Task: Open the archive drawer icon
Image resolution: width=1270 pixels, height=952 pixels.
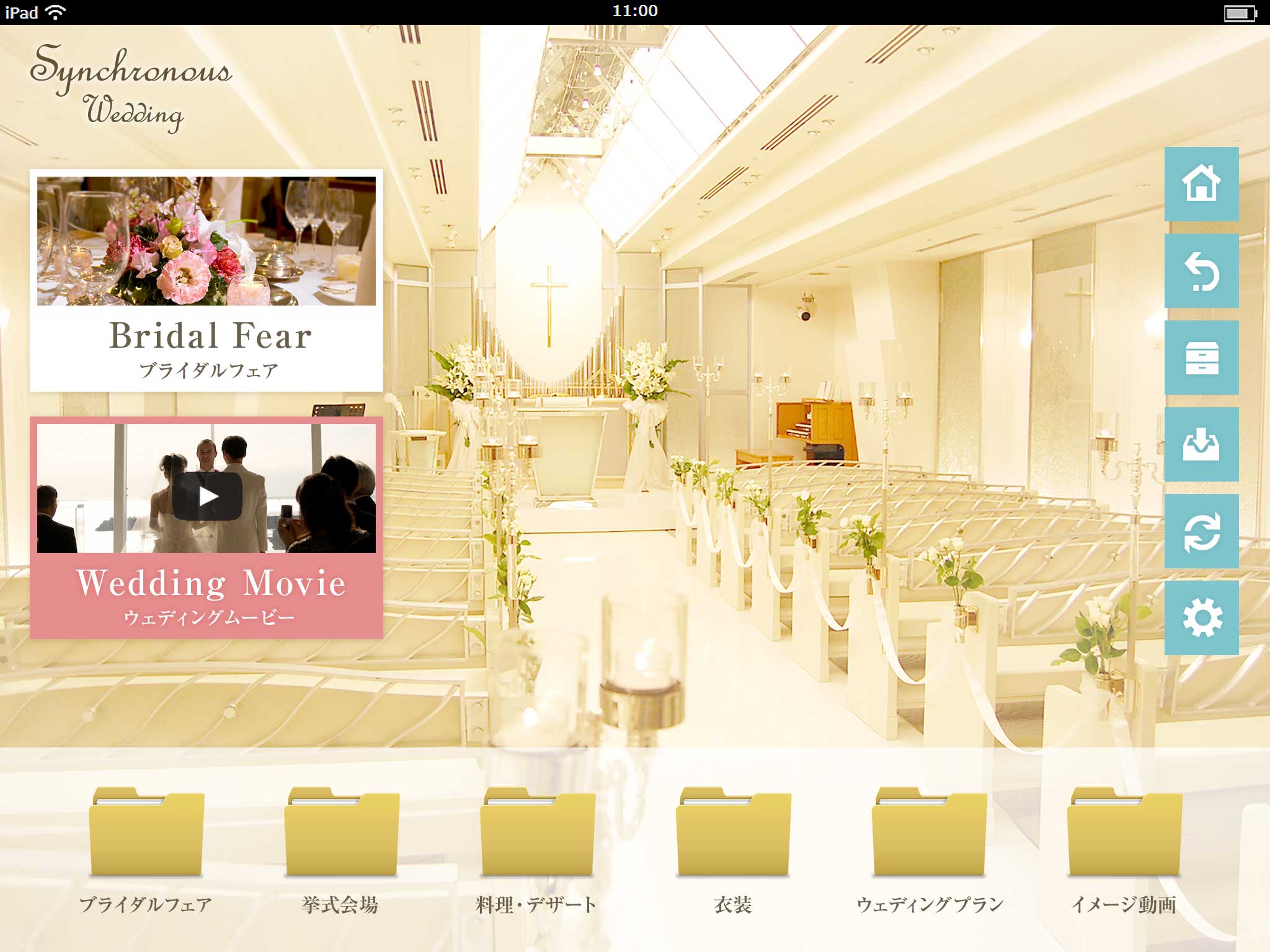Action: (x=1201, y=358)
